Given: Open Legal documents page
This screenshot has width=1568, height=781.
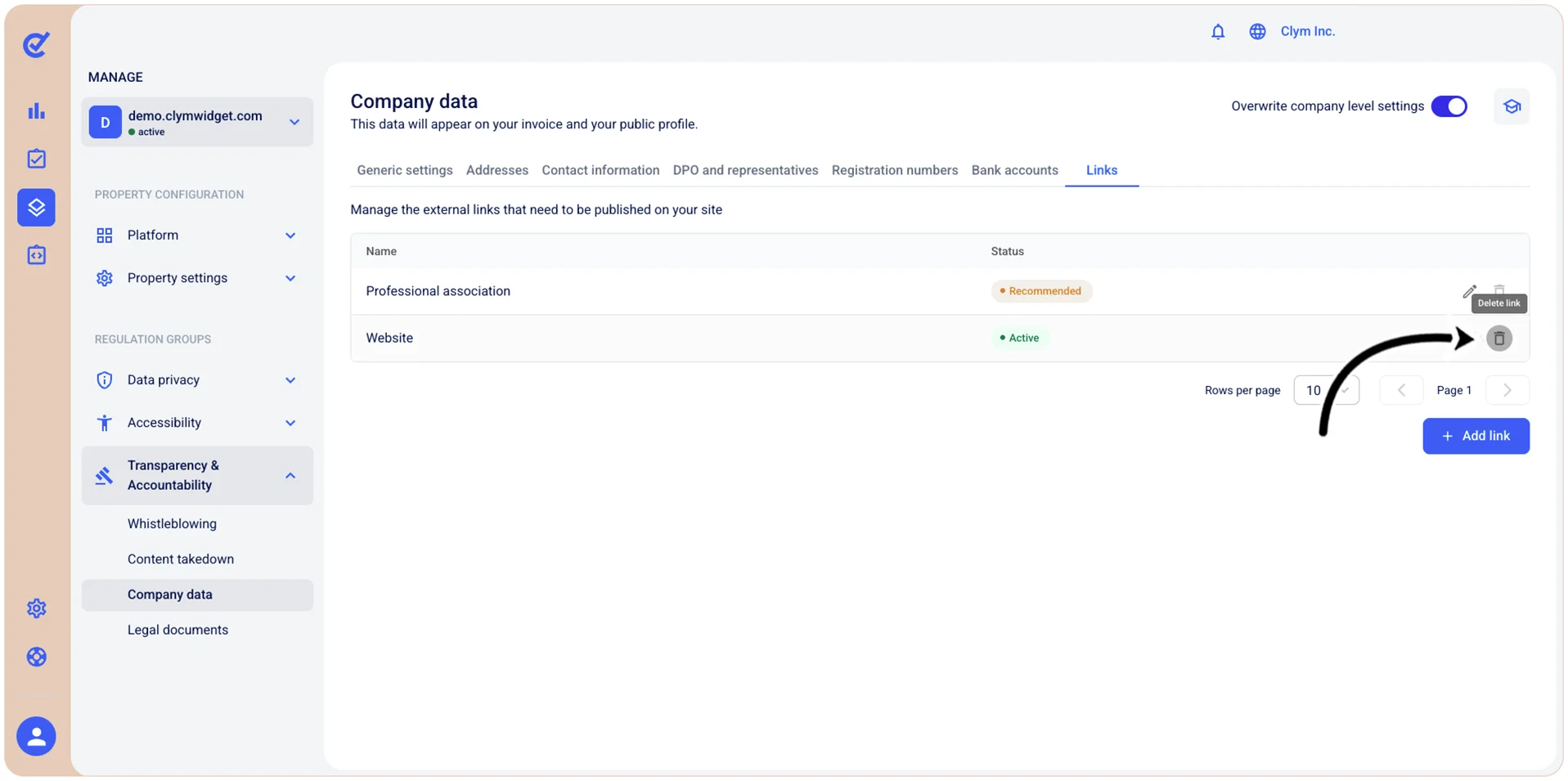Looking at the screenshot, I should [177, 630].
